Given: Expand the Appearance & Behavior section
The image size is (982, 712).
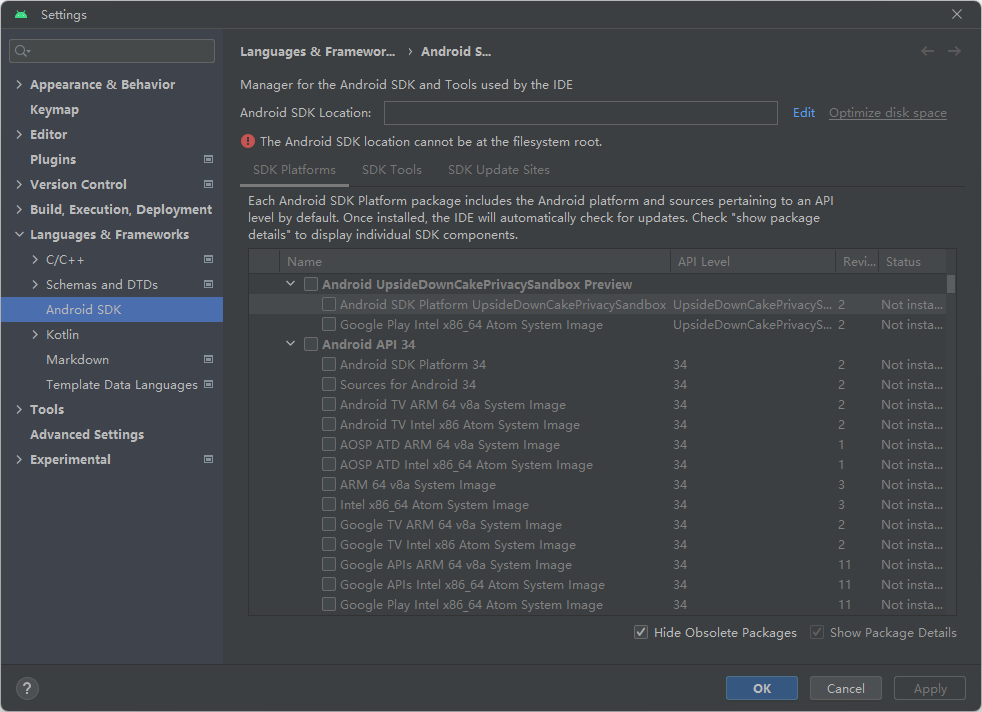Looking at the screenshot, I should click(19, 85).
